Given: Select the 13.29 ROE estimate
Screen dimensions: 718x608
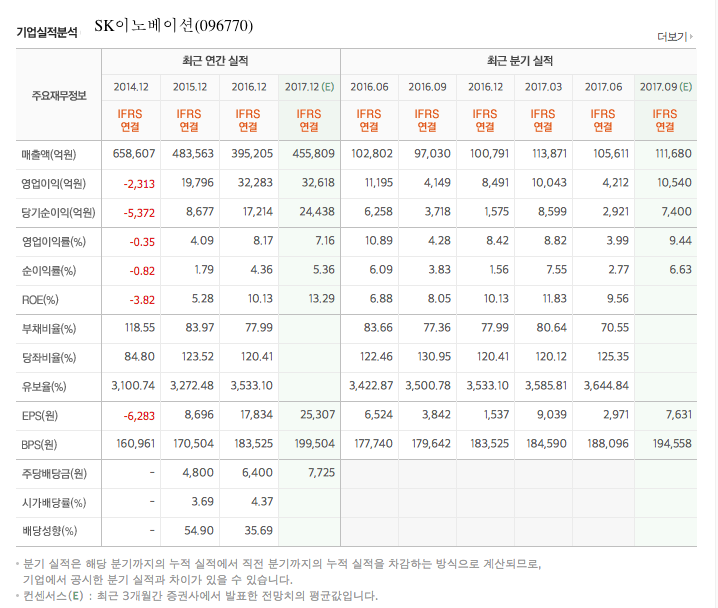Looking at the screenshot, I should tap(321, 299).
